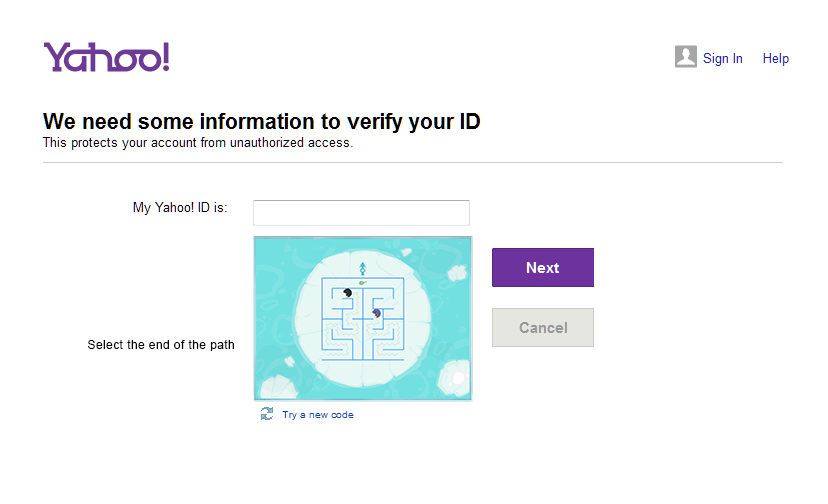The height and width of the screenshot is (504, 828).
Task: Click the user avatar icon beside Sign In
Action: click(x=685, y=57)
